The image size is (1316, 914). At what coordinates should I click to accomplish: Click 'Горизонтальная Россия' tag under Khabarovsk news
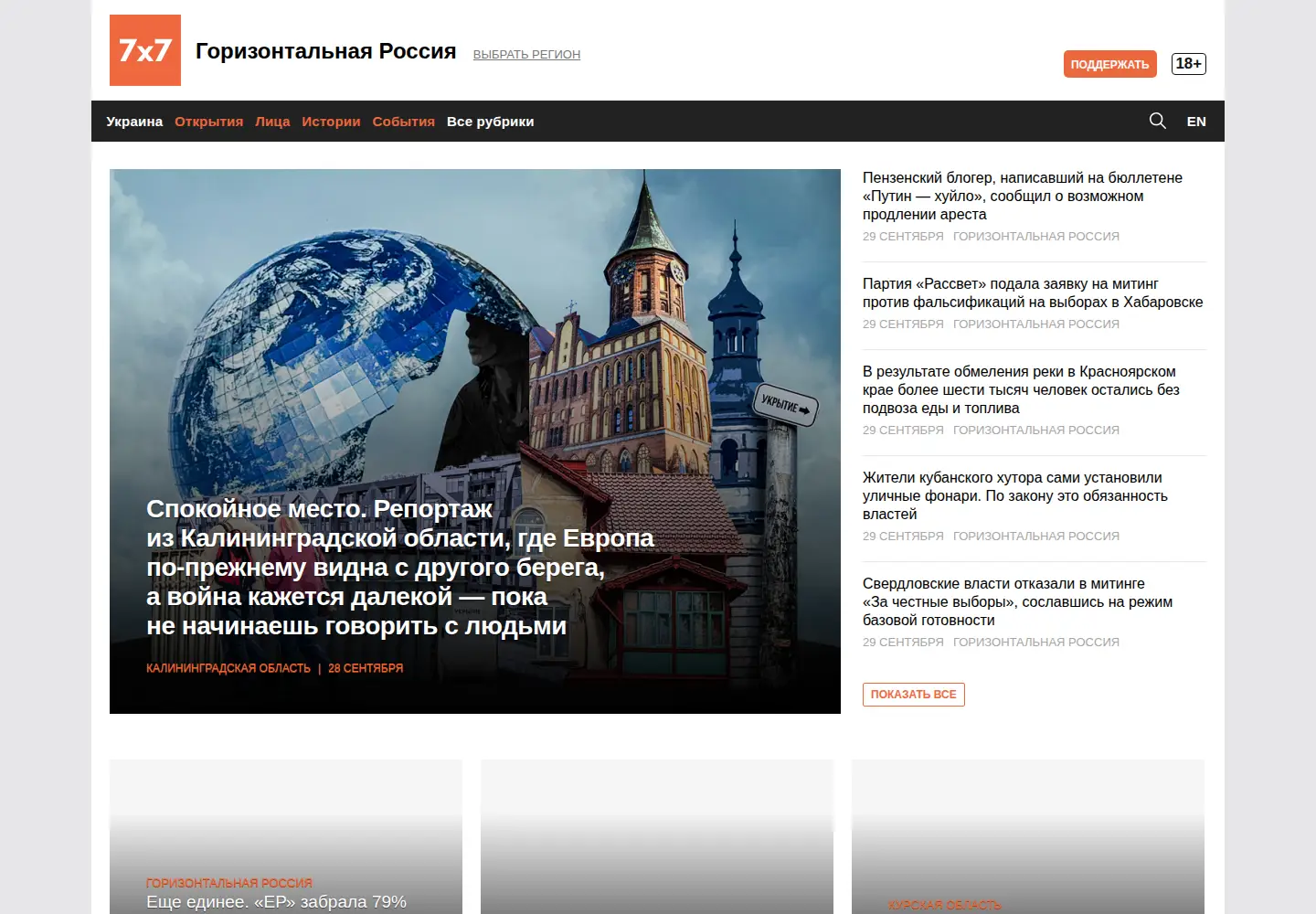click(x=1036, y=324)
